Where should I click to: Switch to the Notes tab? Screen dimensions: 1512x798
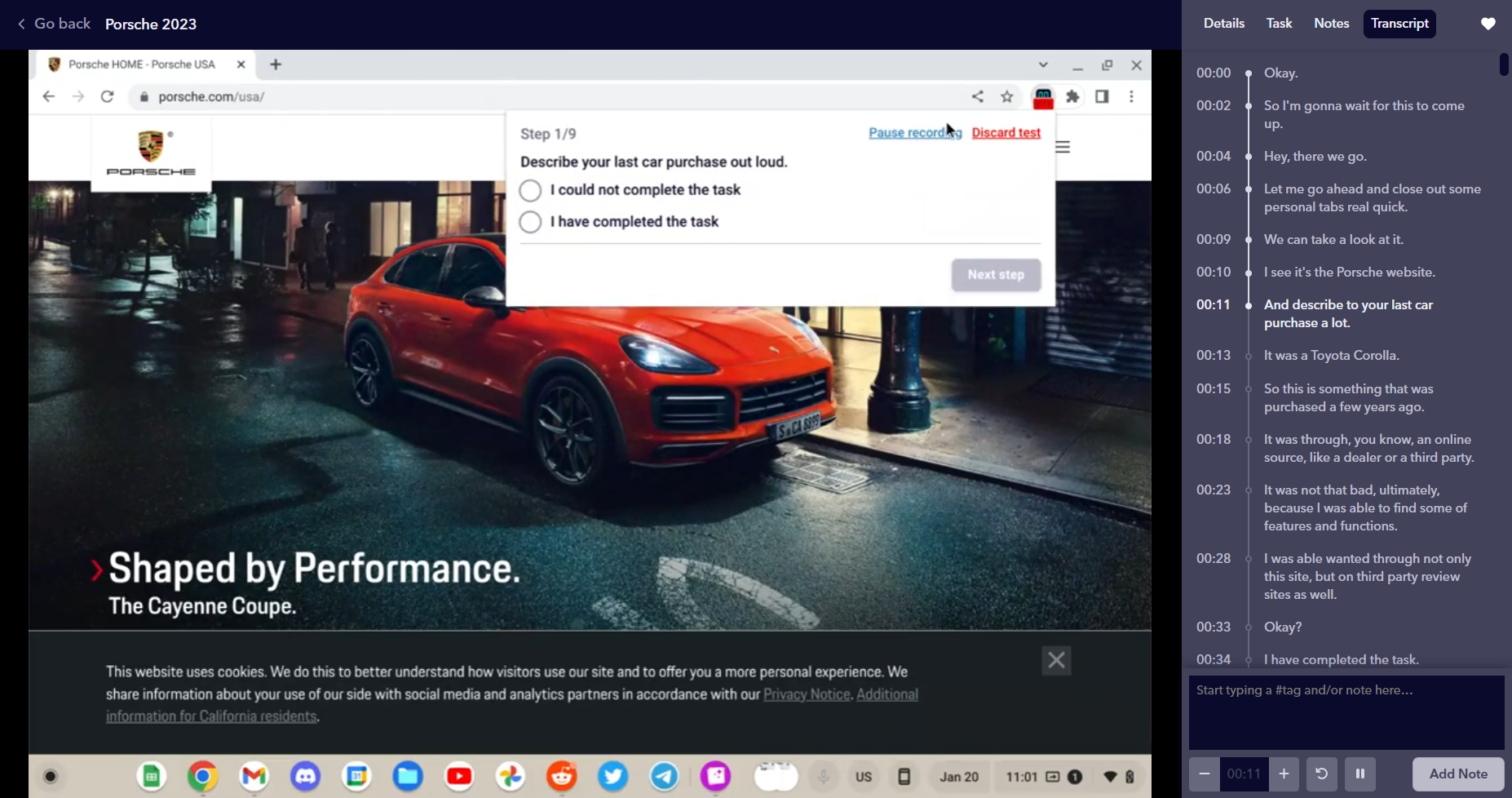(x=1331, y=24)
